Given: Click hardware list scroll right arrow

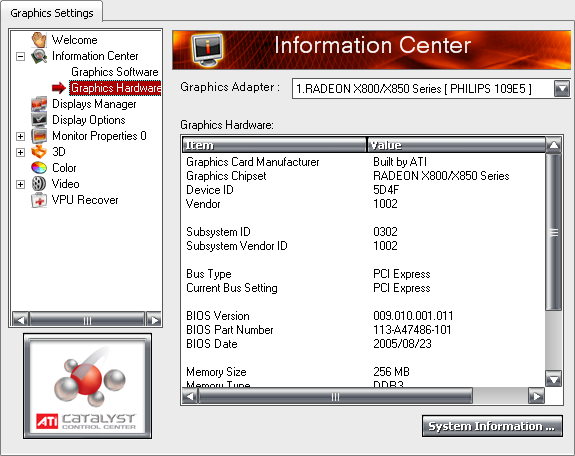Looking at the screenshot, I should click(536, 396).
